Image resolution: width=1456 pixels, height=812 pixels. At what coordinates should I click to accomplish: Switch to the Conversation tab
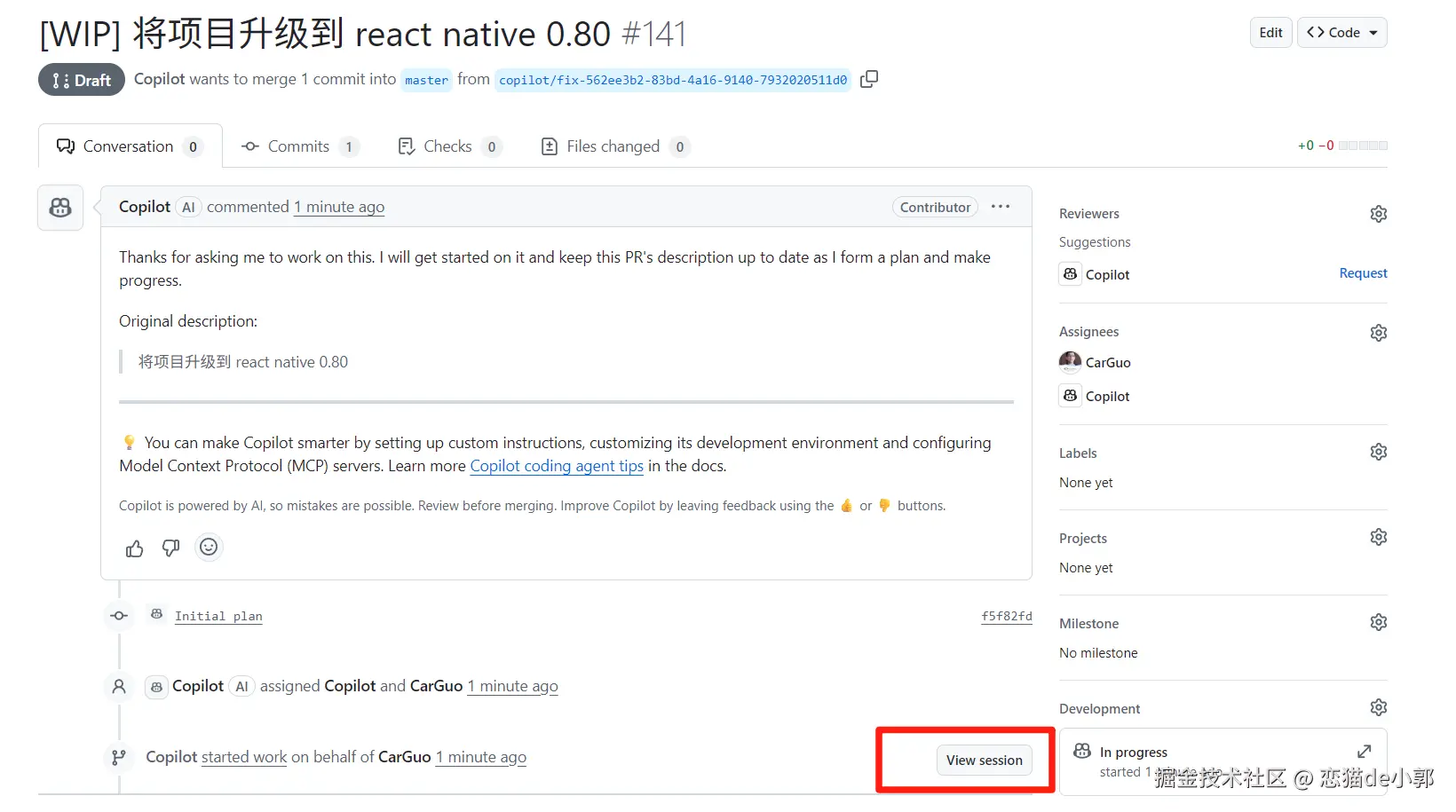(130, 146)
